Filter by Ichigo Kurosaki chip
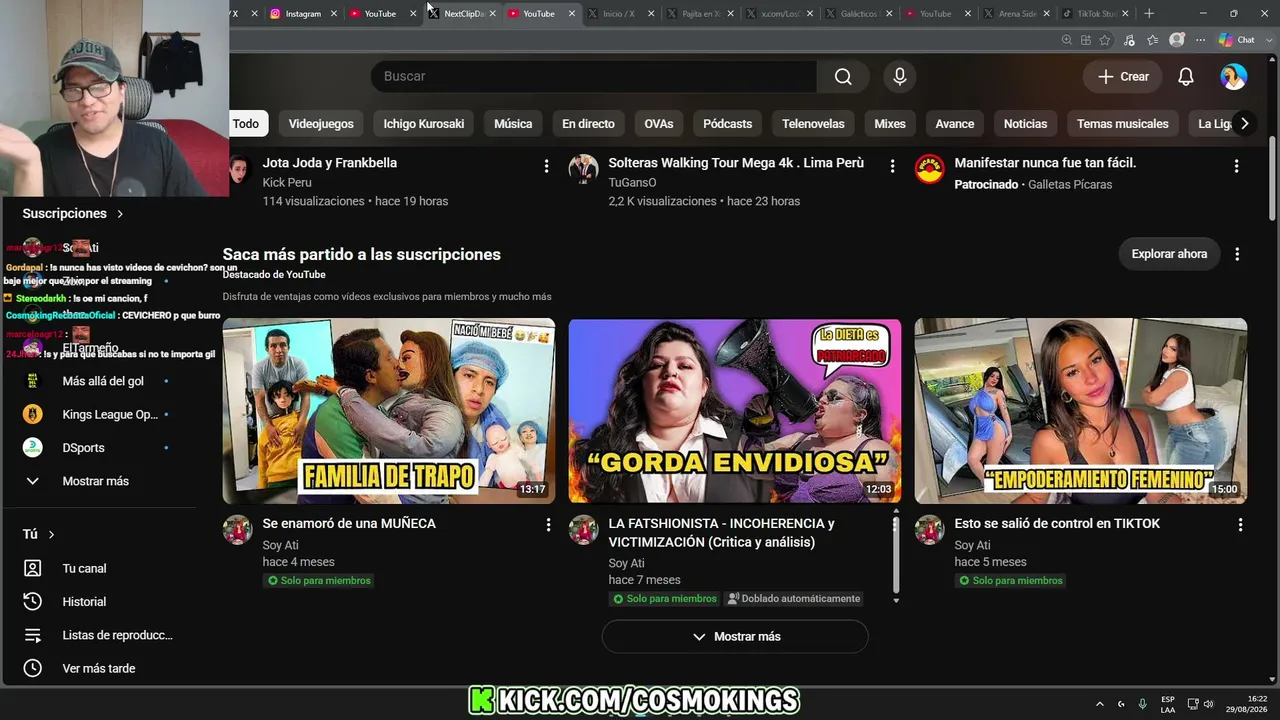Image resolution: width=1280 pixels, height=720 pixels. (x=424, y=124)
